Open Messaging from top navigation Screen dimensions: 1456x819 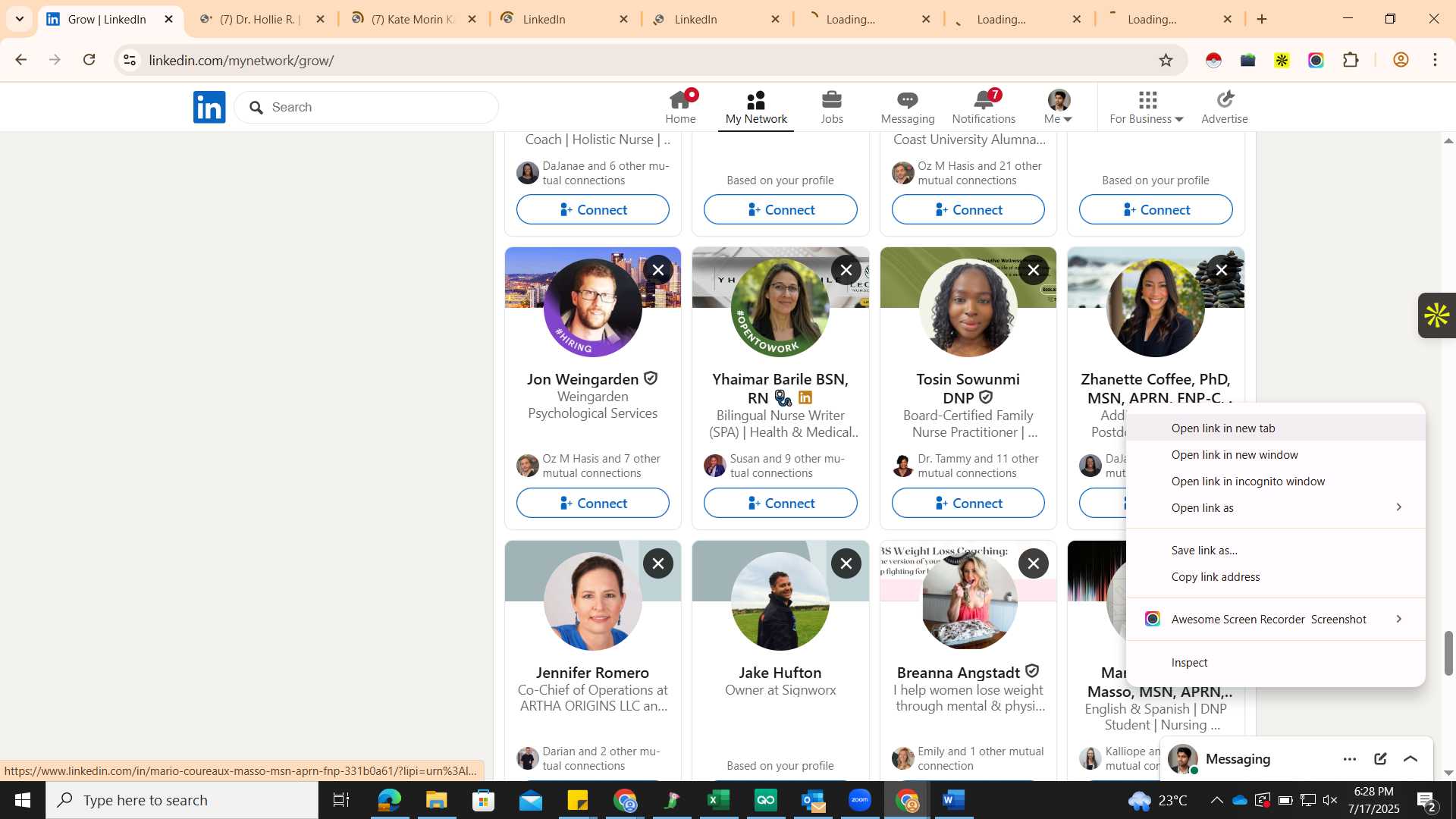tap(908, 107)
